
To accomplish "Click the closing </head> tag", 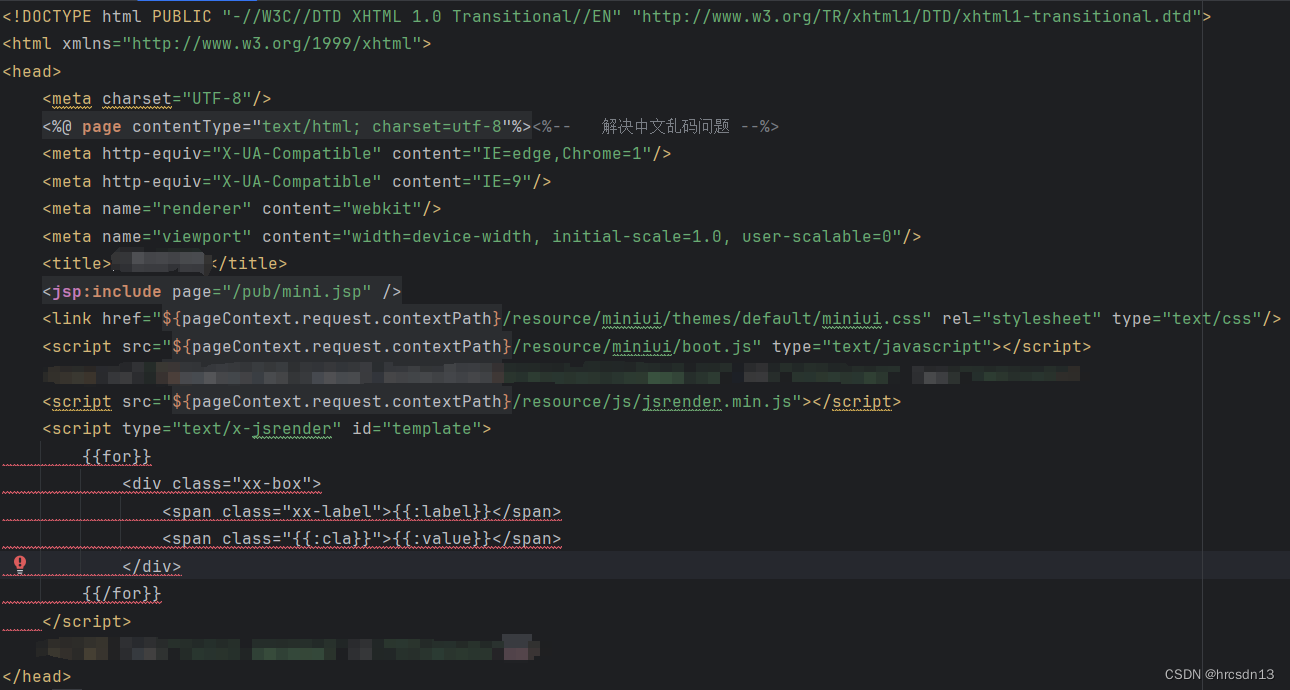I will coord(37,675).
